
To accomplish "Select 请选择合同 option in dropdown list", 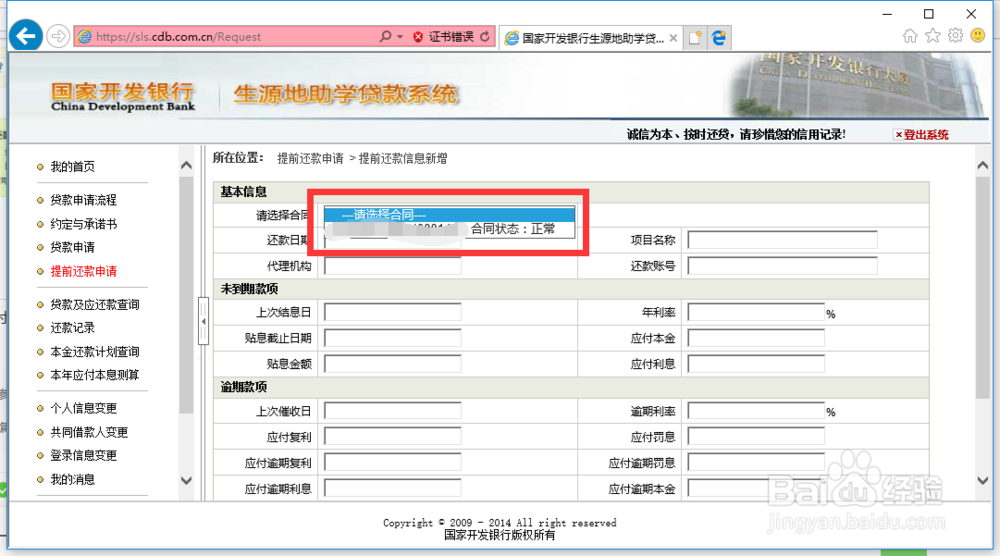I will 450,214.
